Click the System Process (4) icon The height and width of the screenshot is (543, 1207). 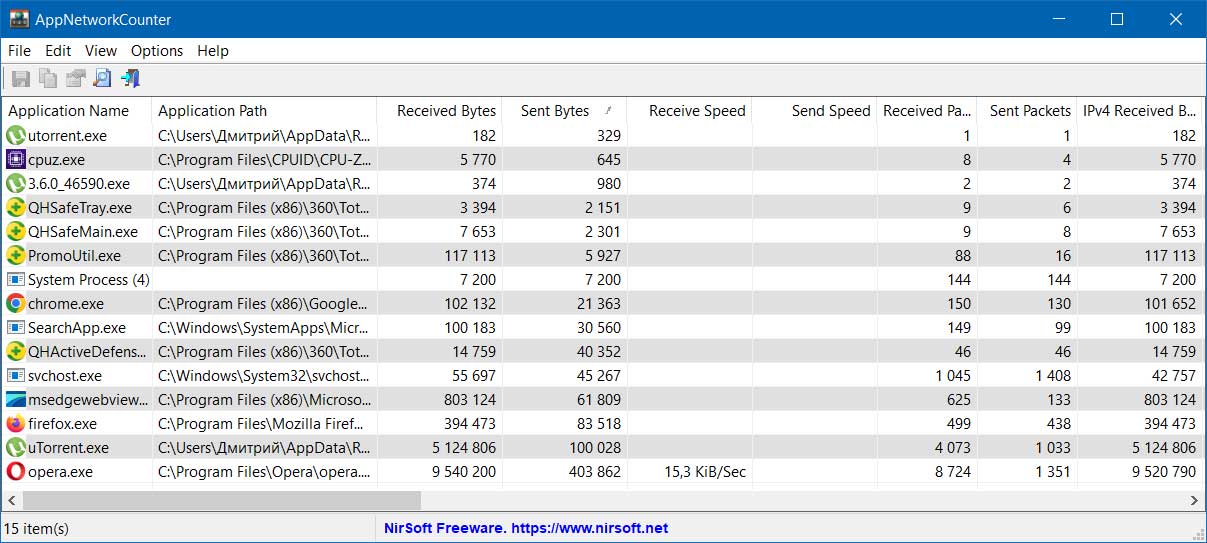[15, 279]
